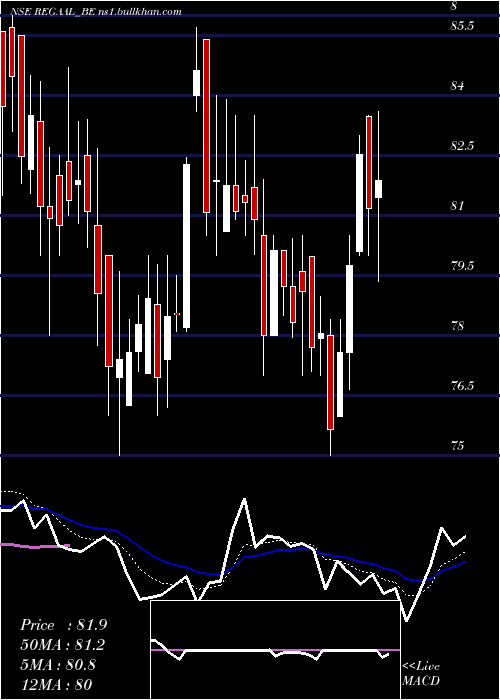Click the 78 price axis label
The height and width of the screenshot is (700, 500).
[x=457, y=326]
